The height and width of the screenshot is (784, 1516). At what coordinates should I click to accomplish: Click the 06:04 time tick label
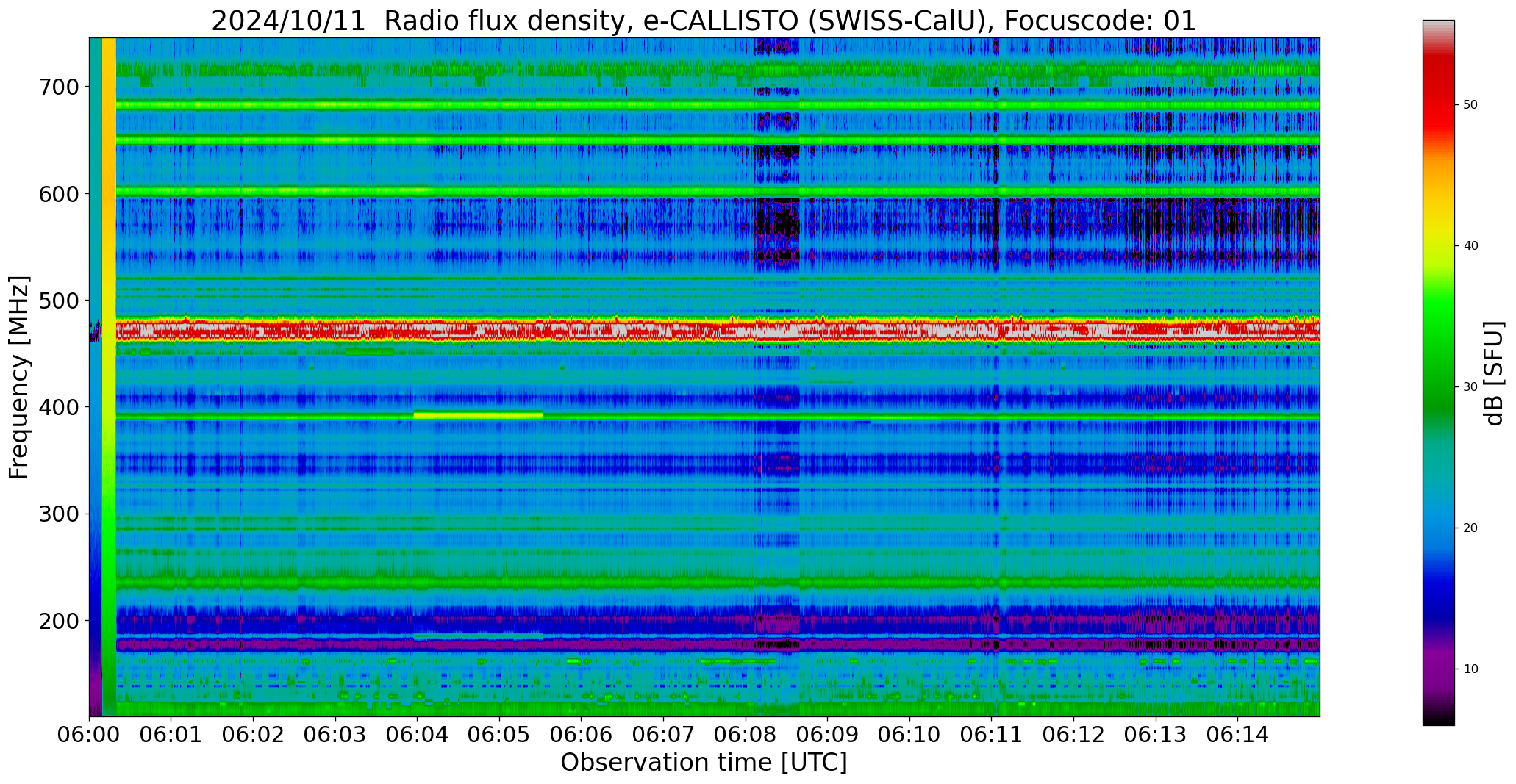pyautogui.click(x=418, y=734)
